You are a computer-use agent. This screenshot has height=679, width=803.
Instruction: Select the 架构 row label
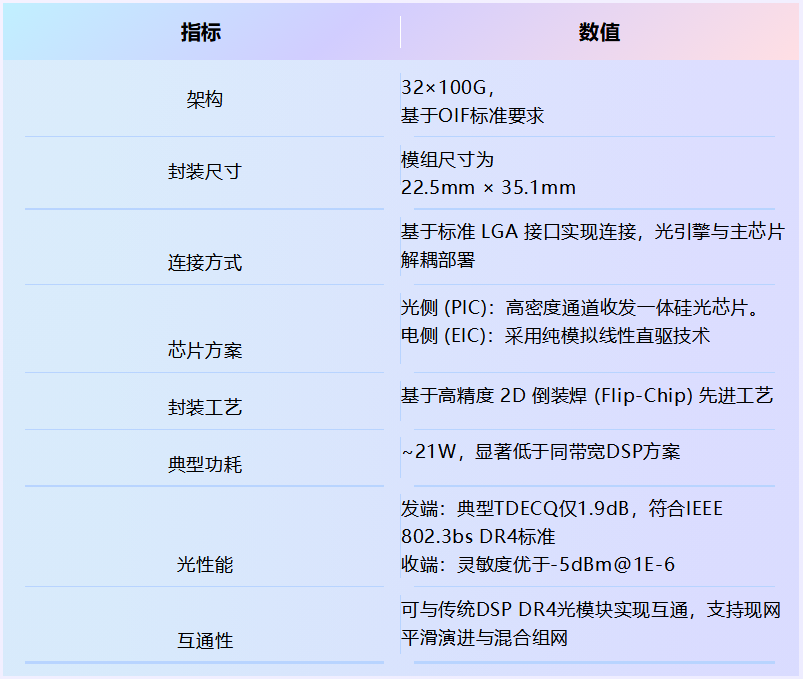pyautogui.click(x=204, y=100)
